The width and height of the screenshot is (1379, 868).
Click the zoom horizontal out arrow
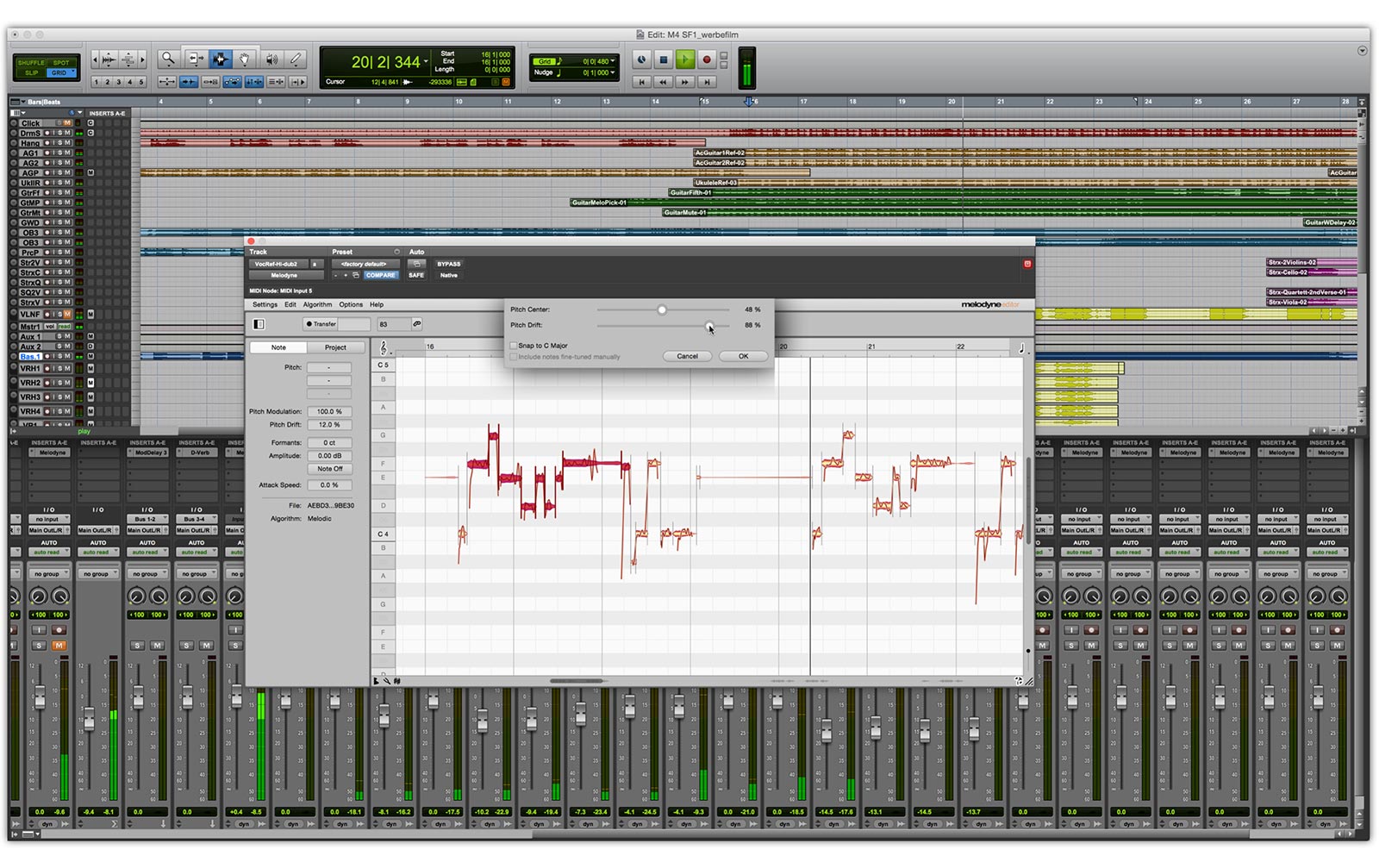(95, 59)
